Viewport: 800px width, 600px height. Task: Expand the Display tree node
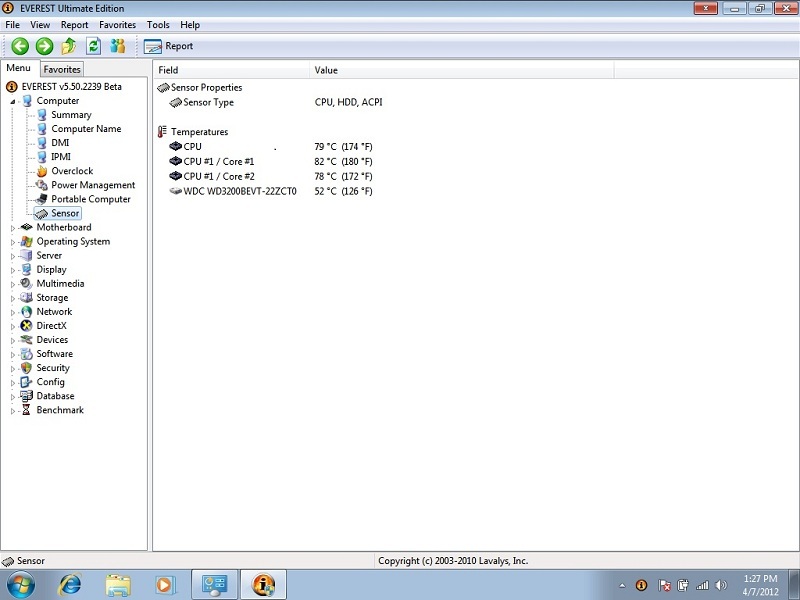click(13, 270)
